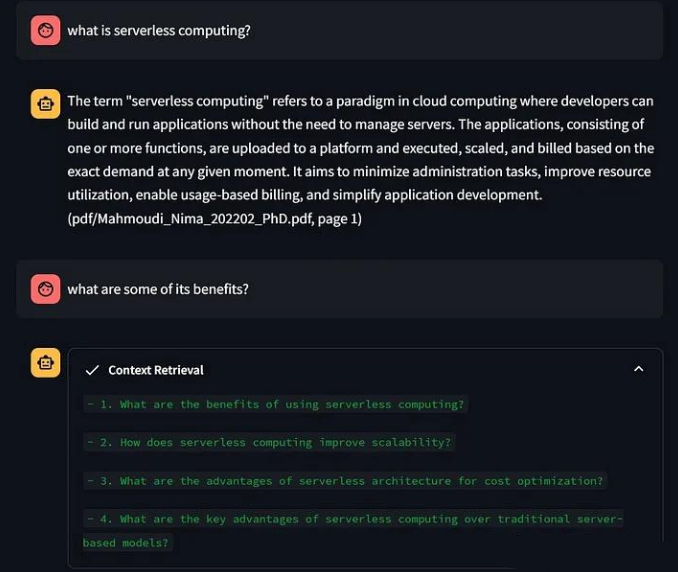The height and width of the screenshot is (572, 678).
Task: Select query 3 about cost optimization
Action: click(345, 481)
